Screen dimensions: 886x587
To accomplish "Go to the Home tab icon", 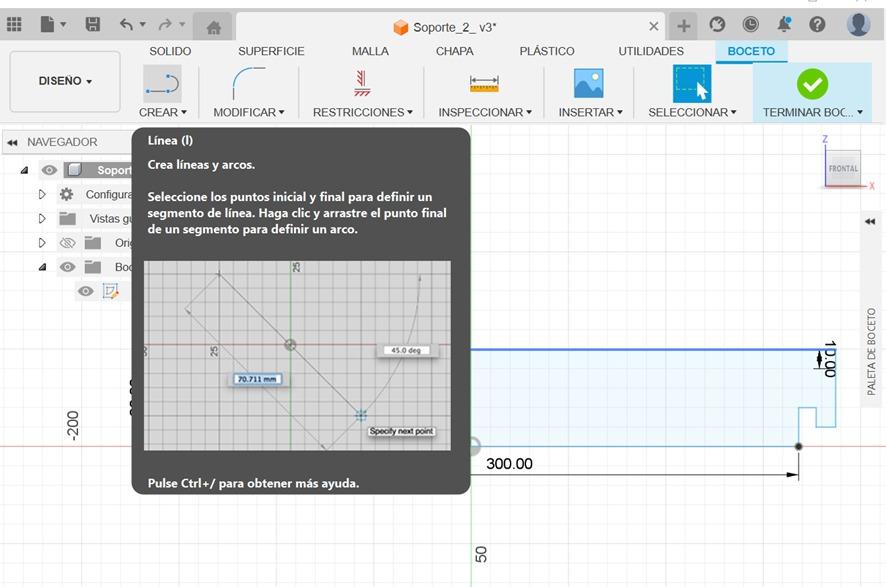I will pos(214,27).
